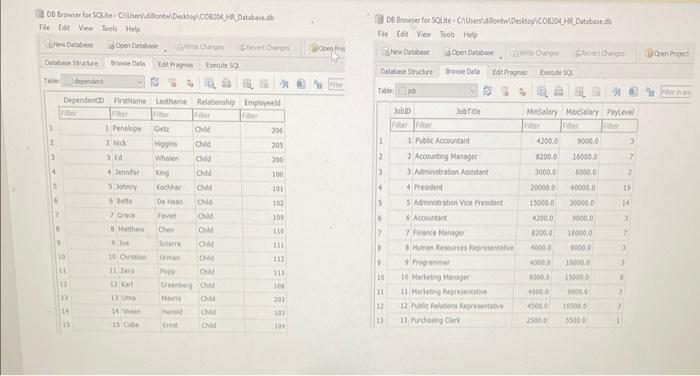Delete record icon in dependent window
This screenshot has height=376, width=700.
pyautogui.click(x=264, y=84)
